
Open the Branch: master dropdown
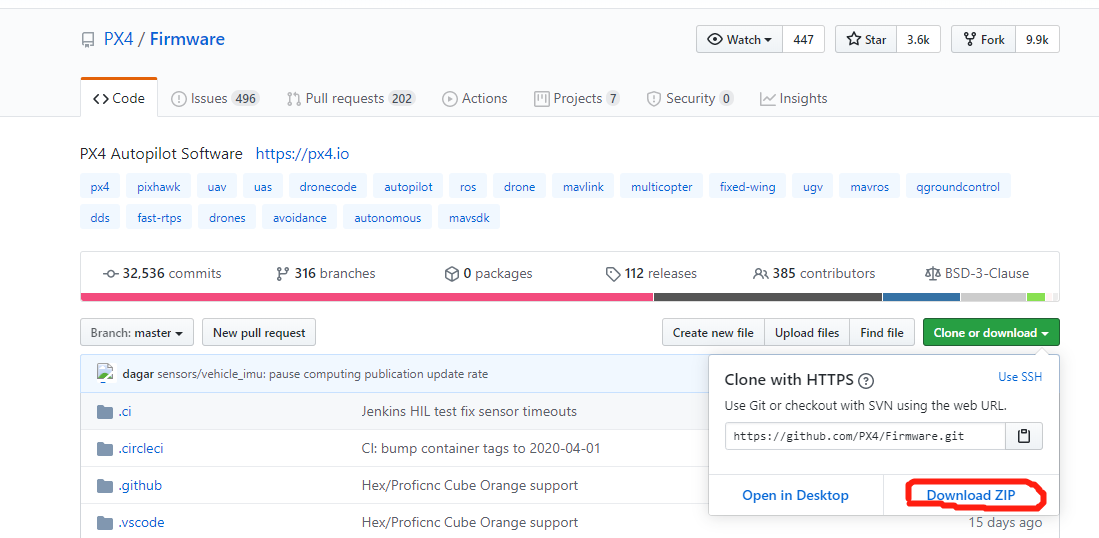tap(137, 333)
